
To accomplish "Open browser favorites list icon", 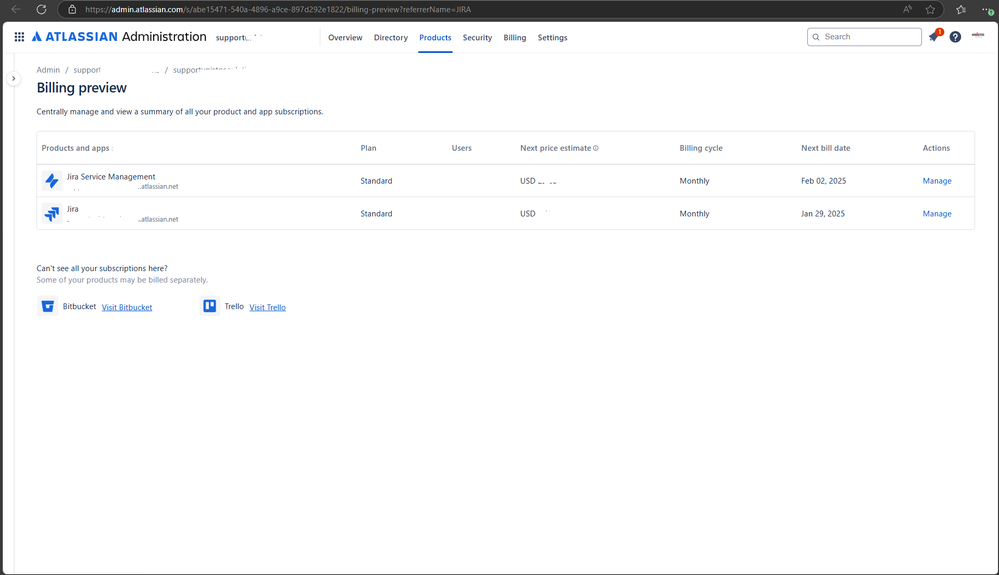I will pyautogui.click(x=961, y=10).
